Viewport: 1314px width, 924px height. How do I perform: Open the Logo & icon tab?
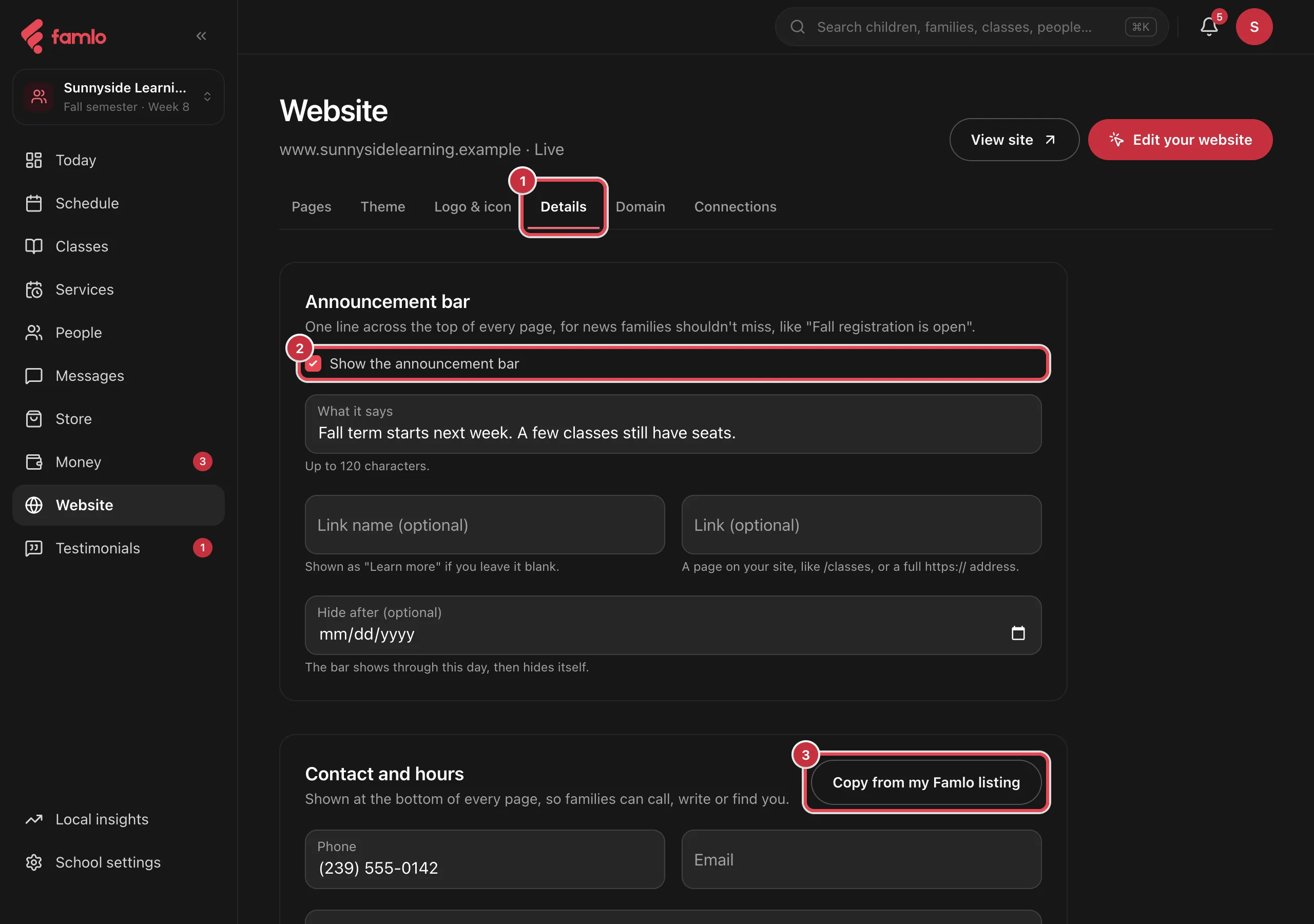(472, 207)
